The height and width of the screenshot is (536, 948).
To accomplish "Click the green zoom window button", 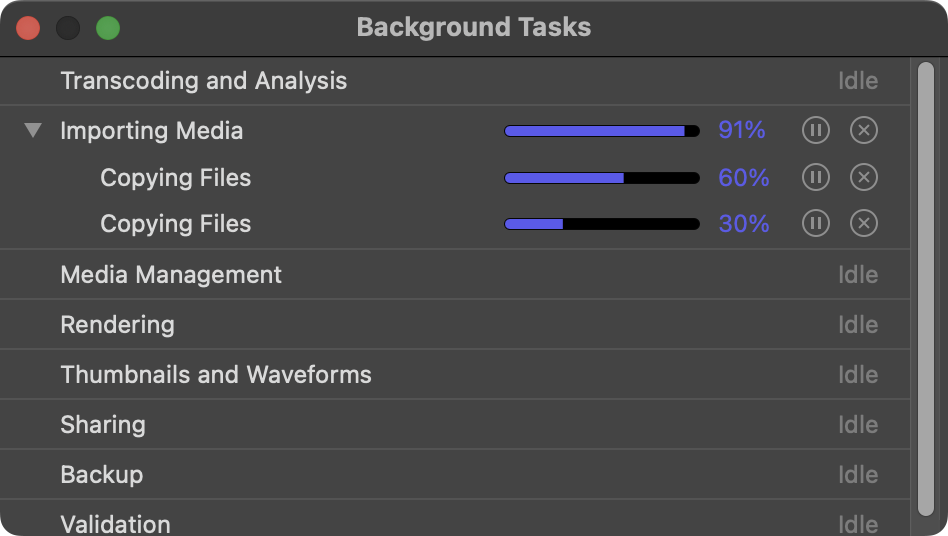I will (x=108, y=28).
